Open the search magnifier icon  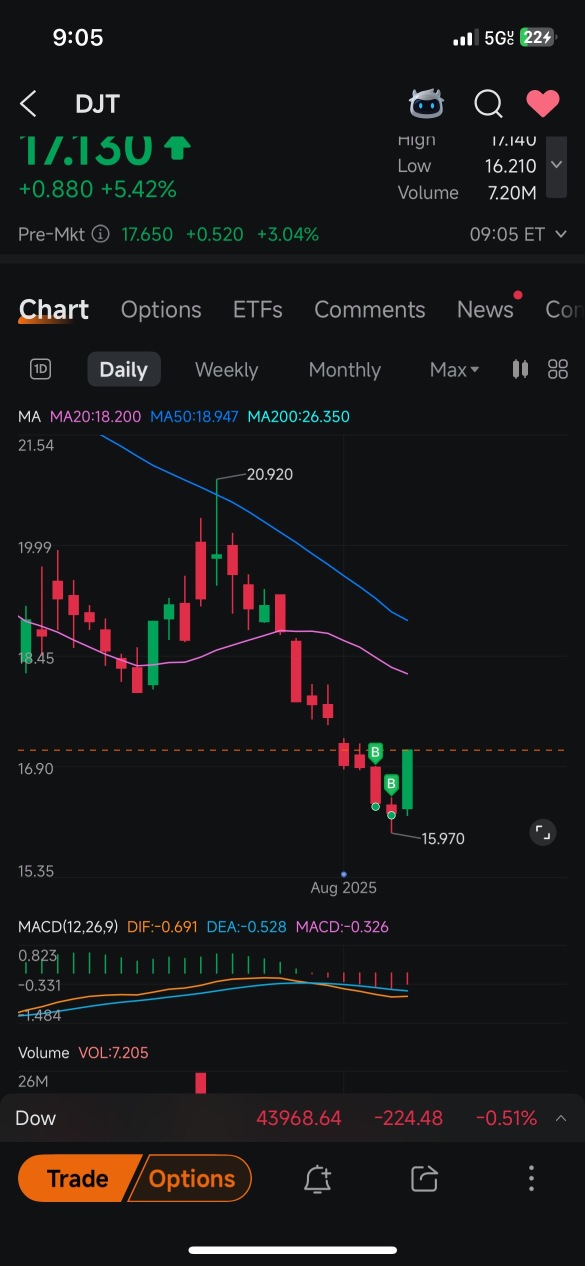(x=488, y=103)
